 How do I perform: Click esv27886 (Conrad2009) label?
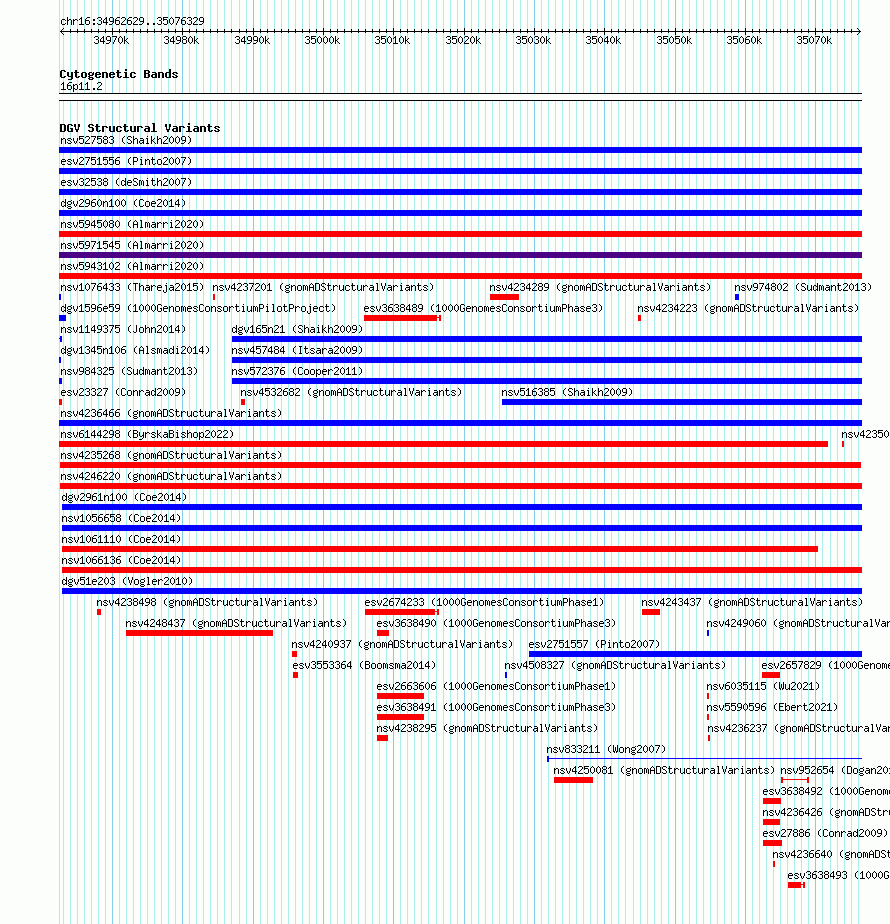point(825,833)
